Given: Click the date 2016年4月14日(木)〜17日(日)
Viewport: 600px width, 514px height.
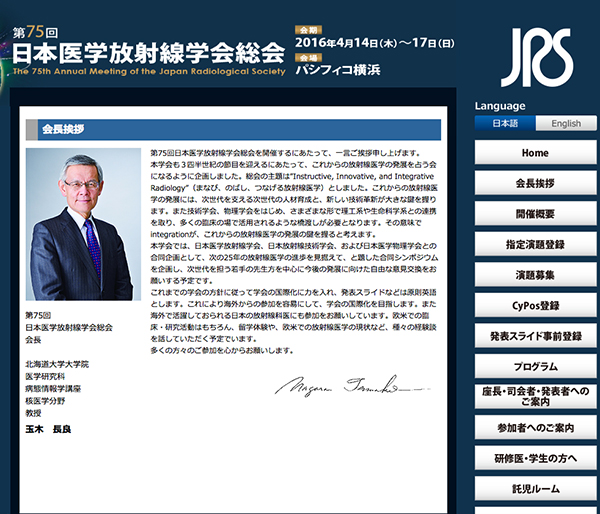Looking at the screenshot, I should [375, 42].
